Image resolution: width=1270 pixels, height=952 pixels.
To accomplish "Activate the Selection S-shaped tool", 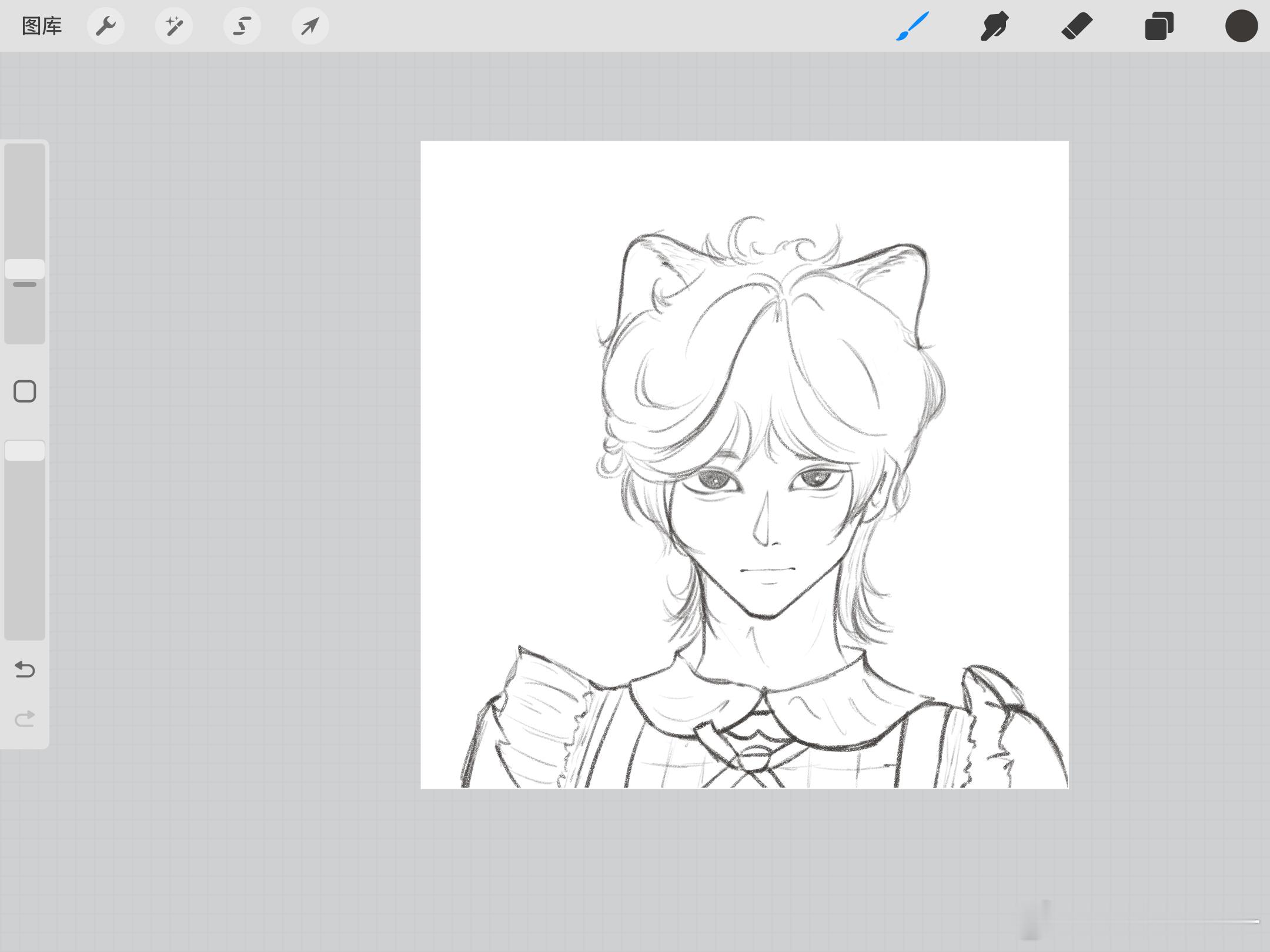I will pyautogui.click(x=242, y=26).
